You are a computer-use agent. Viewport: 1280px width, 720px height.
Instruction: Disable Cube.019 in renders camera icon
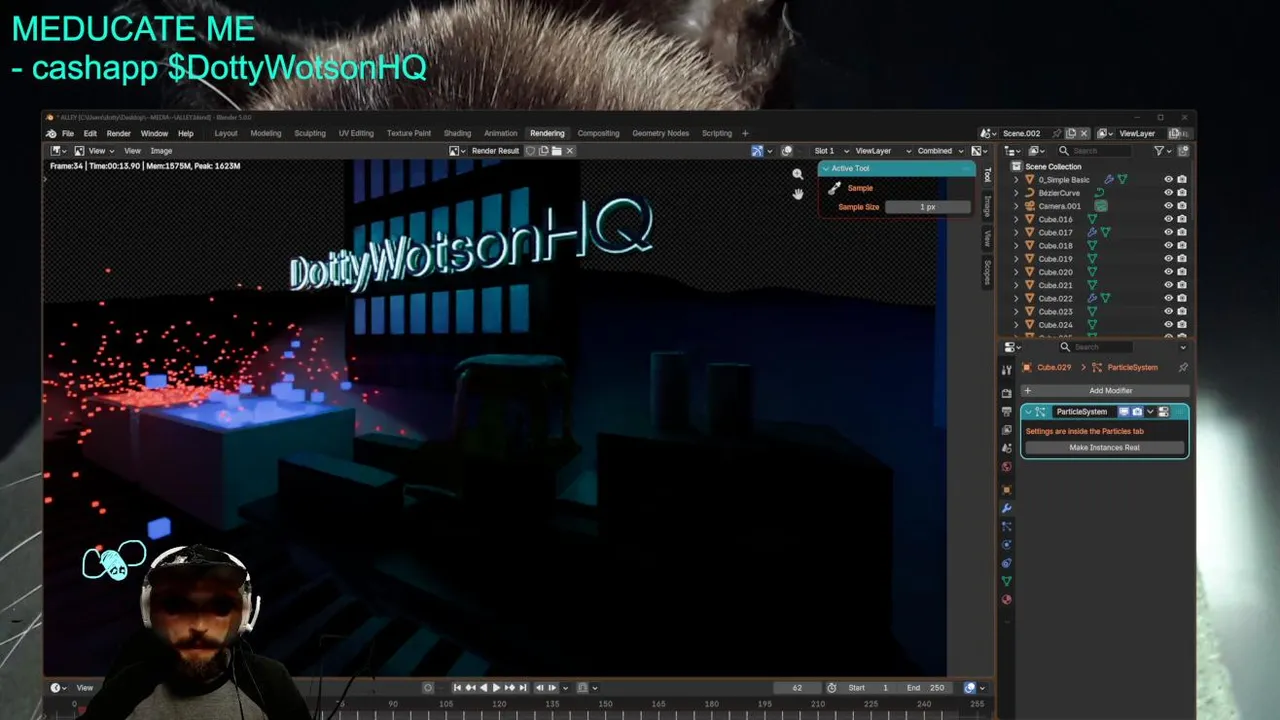tap(1182, 259)
